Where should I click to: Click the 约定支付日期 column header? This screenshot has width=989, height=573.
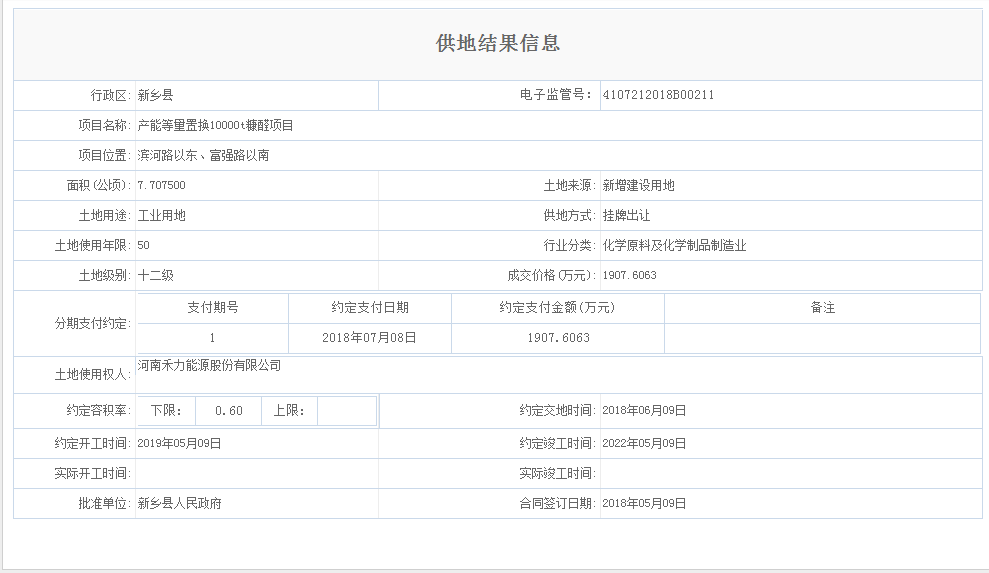(x=370, y=307)
